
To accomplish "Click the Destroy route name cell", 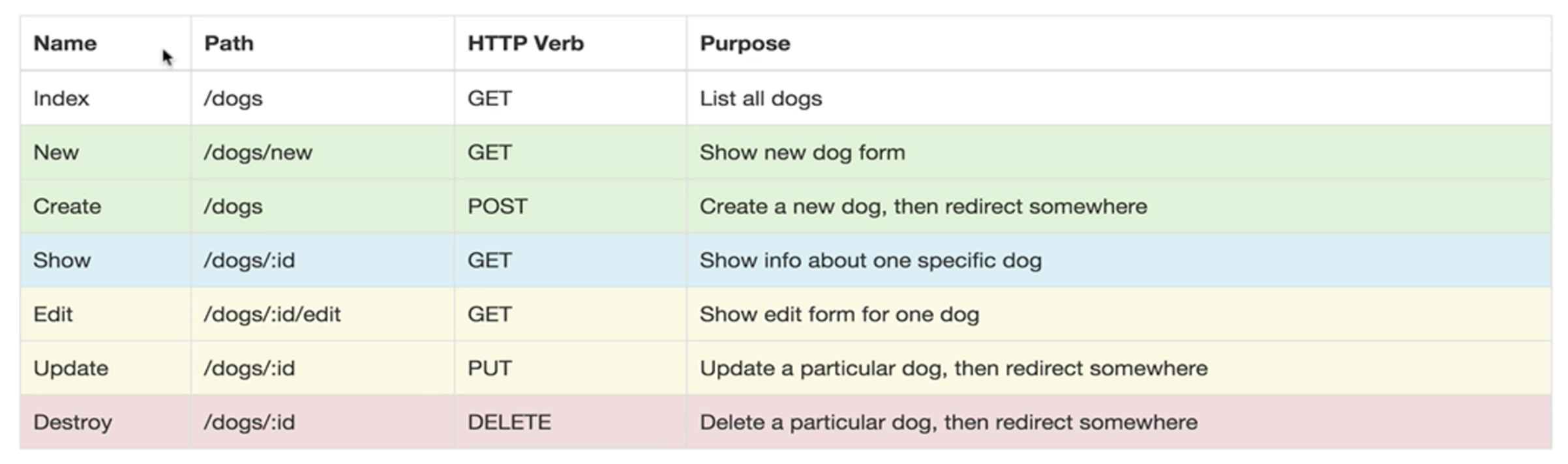I will click(x=72, y=422).
